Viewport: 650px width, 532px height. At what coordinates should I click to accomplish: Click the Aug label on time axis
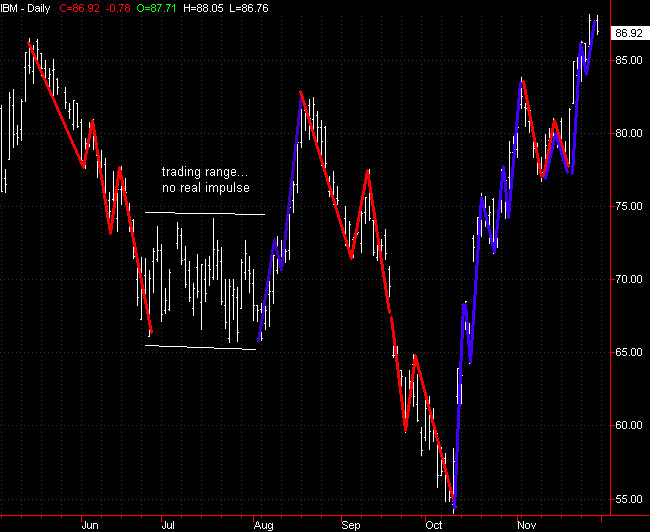click(264, 525)
